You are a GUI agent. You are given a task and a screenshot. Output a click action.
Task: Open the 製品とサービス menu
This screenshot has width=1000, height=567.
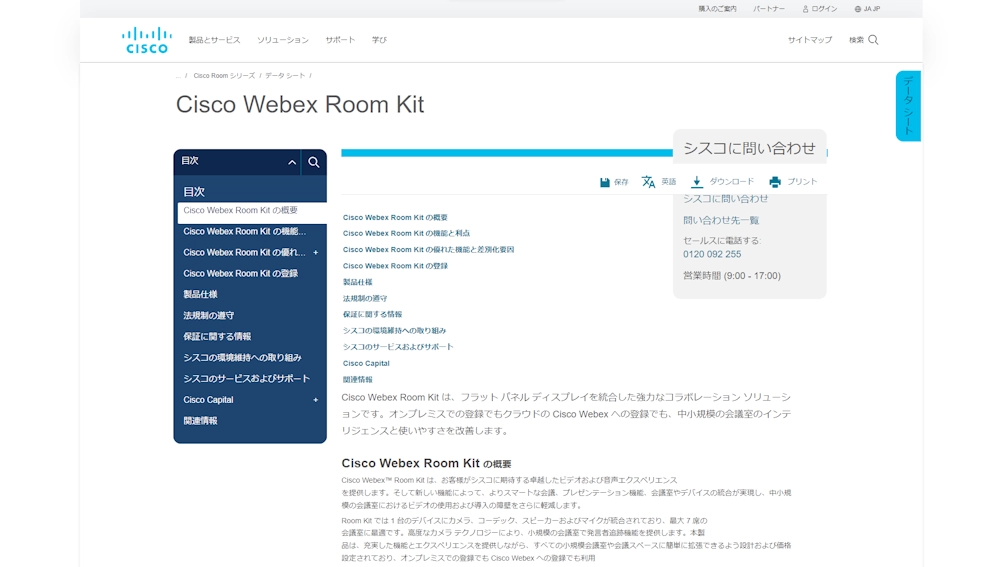tap(214, 40)
